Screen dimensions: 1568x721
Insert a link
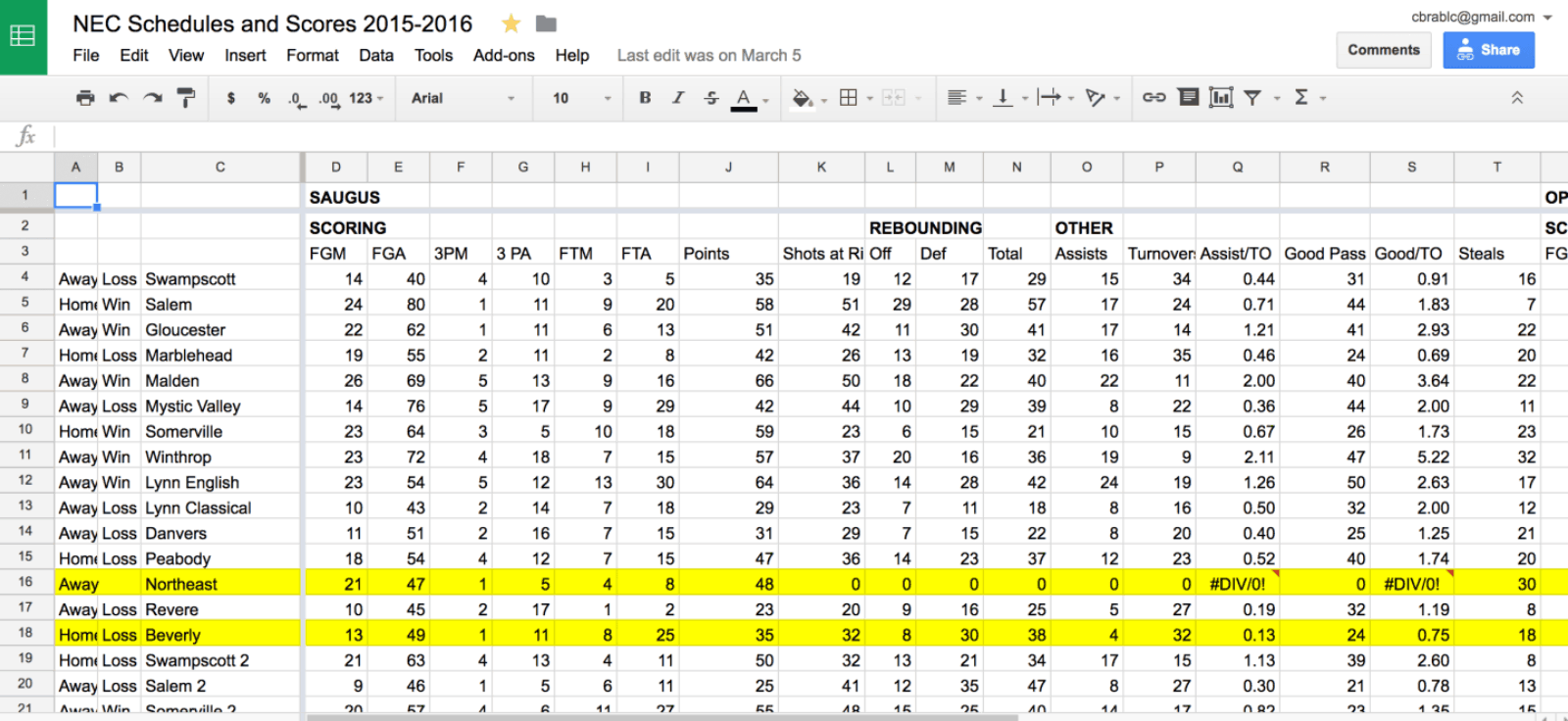click(1153, 98)
